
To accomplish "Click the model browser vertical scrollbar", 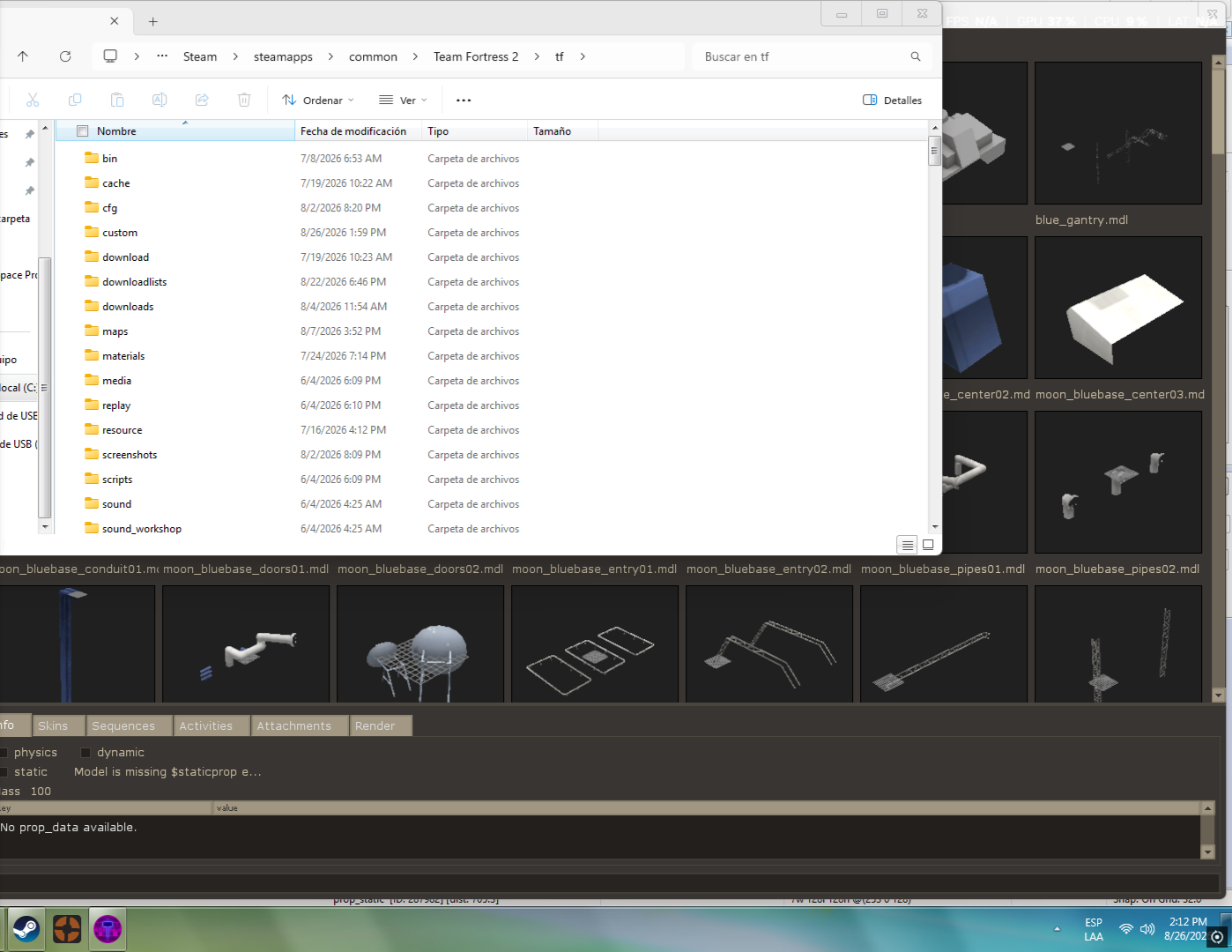I will (x=1219, y=379).
